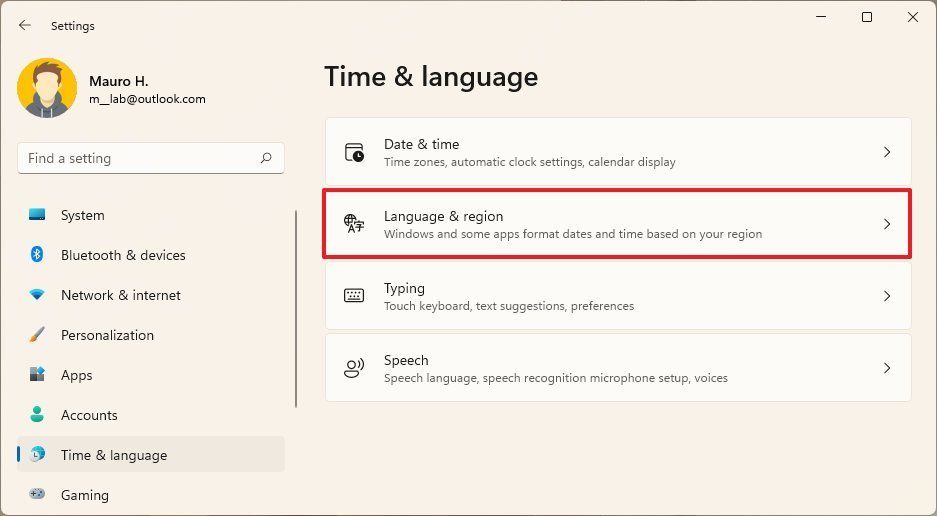
Task: Close the Settings window
Action: tap(912, 17)
